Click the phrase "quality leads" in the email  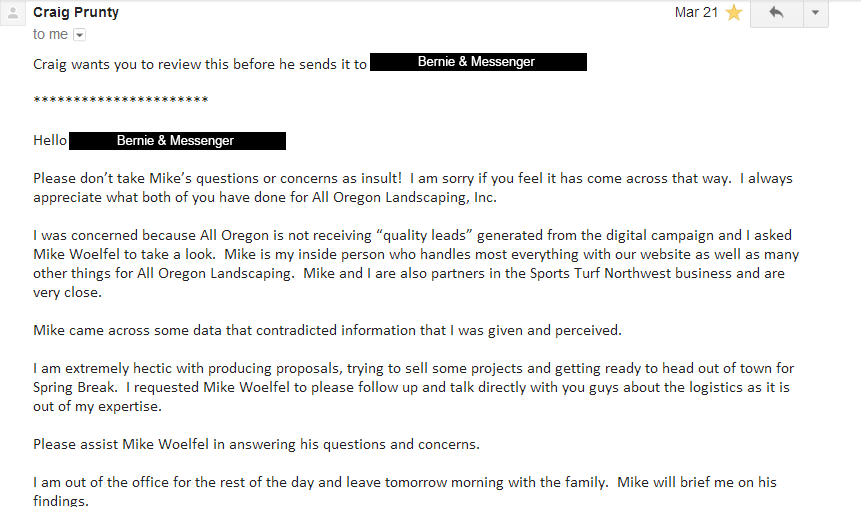click(x=424, y=235)
